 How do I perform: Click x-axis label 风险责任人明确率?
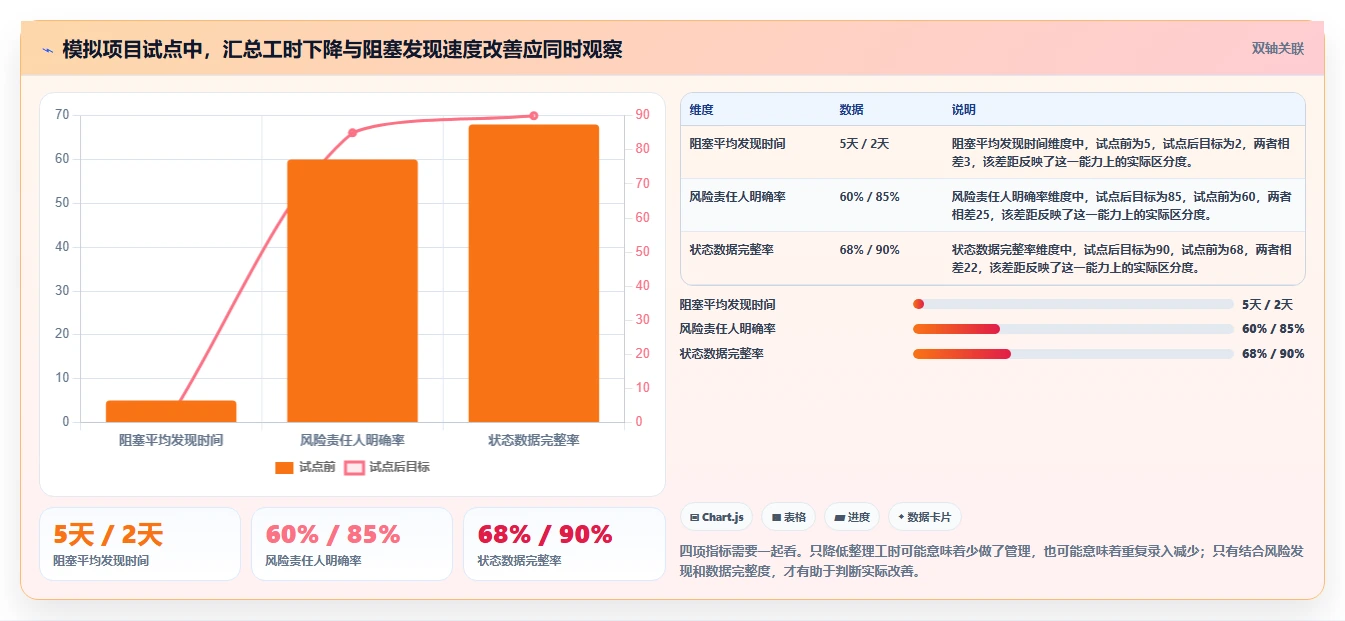coord(352,440)
